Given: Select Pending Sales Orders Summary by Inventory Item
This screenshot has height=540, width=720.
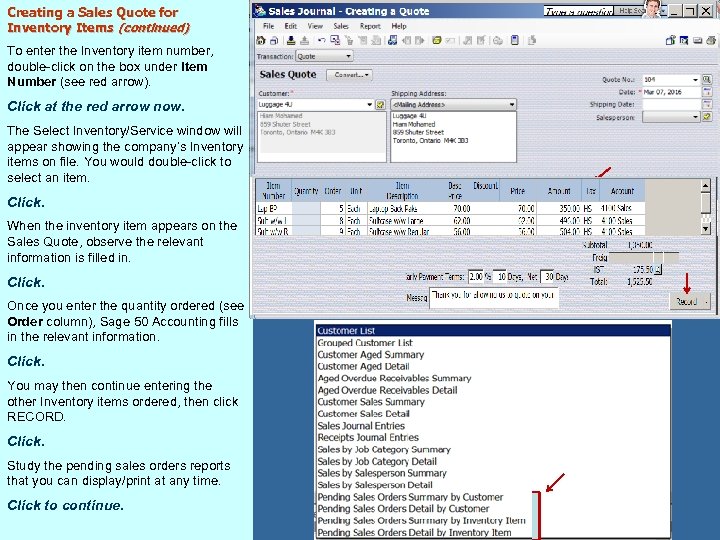Looking at the screenshot, I should click(422, 520).
